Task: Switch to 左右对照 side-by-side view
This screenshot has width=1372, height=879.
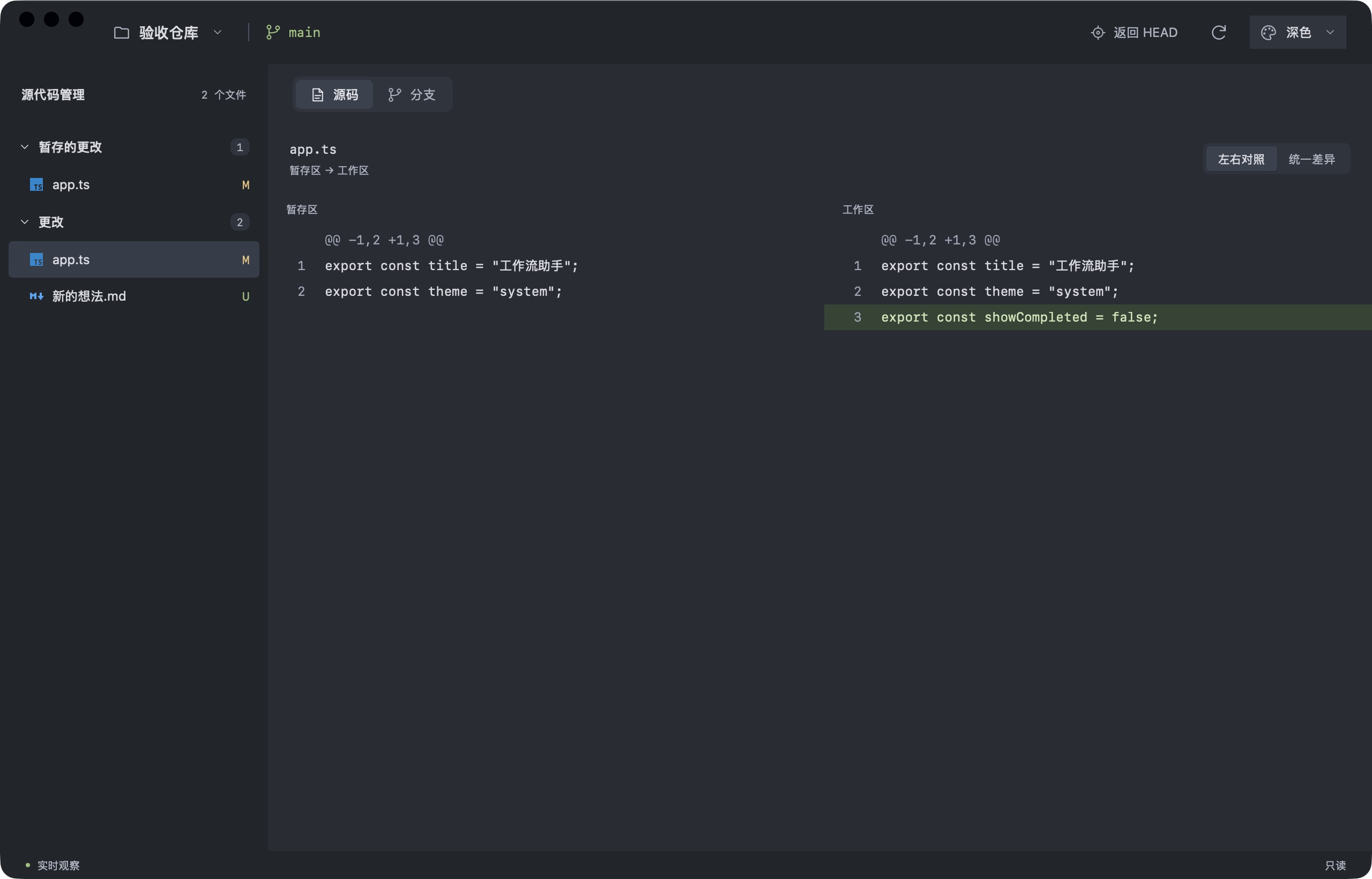Action: click(1241, 159)
